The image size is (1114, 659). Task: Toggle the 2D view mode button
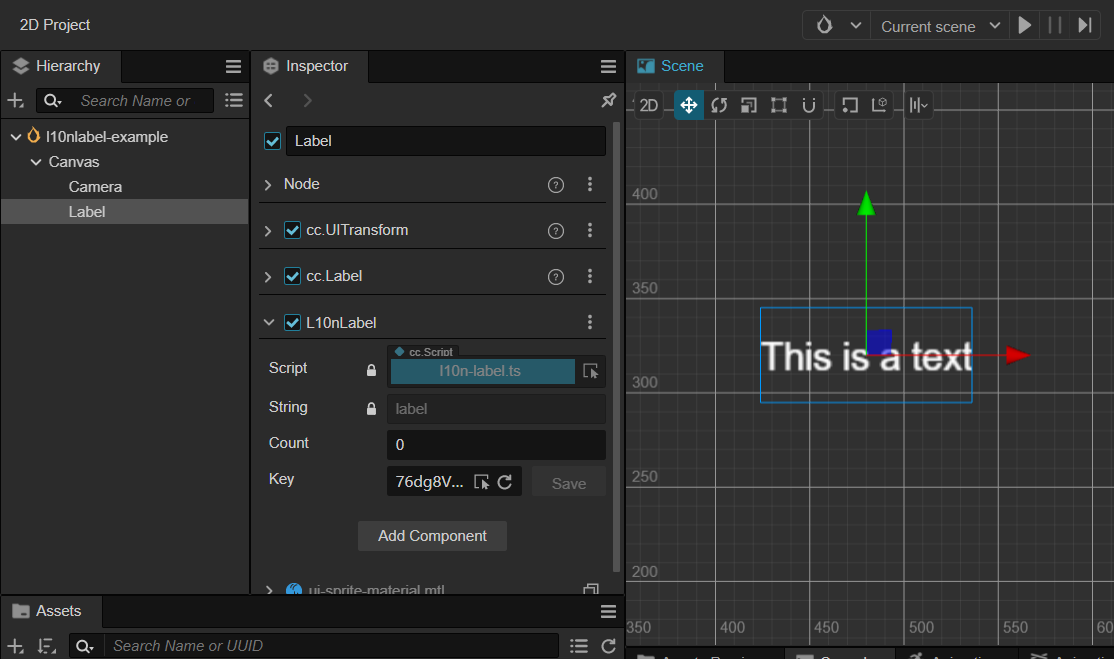pyautogui.click(x=648, y=106)
